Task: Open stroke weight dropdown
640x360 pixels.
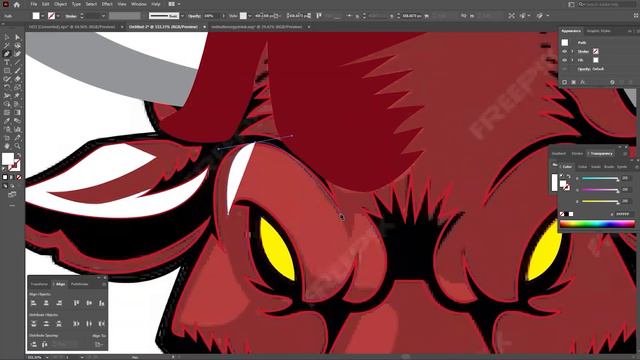Action: tap(103, 16)
